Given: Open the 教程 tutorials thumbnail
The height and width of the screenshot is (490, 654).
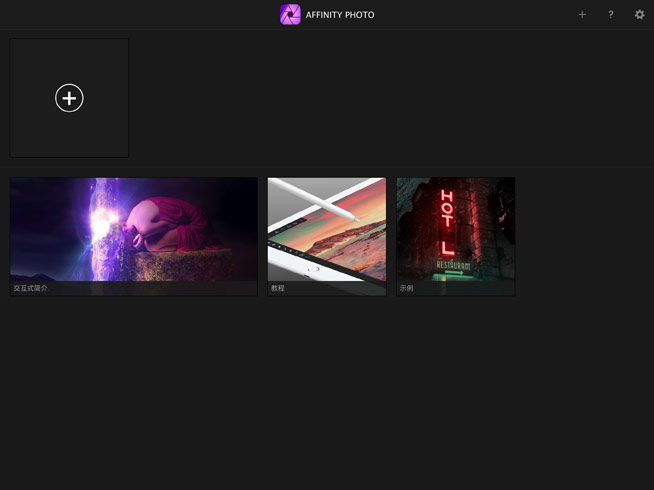Looking at the screenshot, I should pyautogui.click(x=326, y=230).
